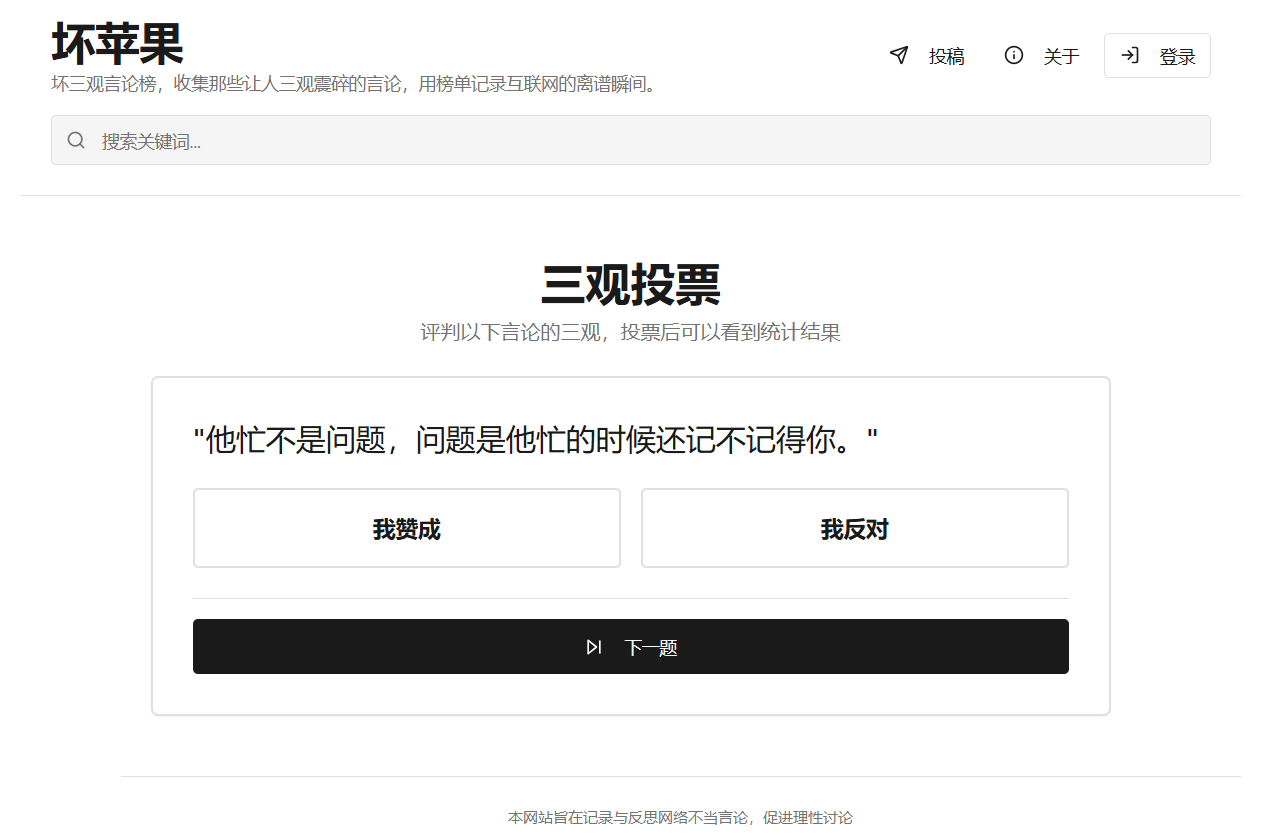
Task: Vote 我赞成 on the quote
Action: point(406,528)
